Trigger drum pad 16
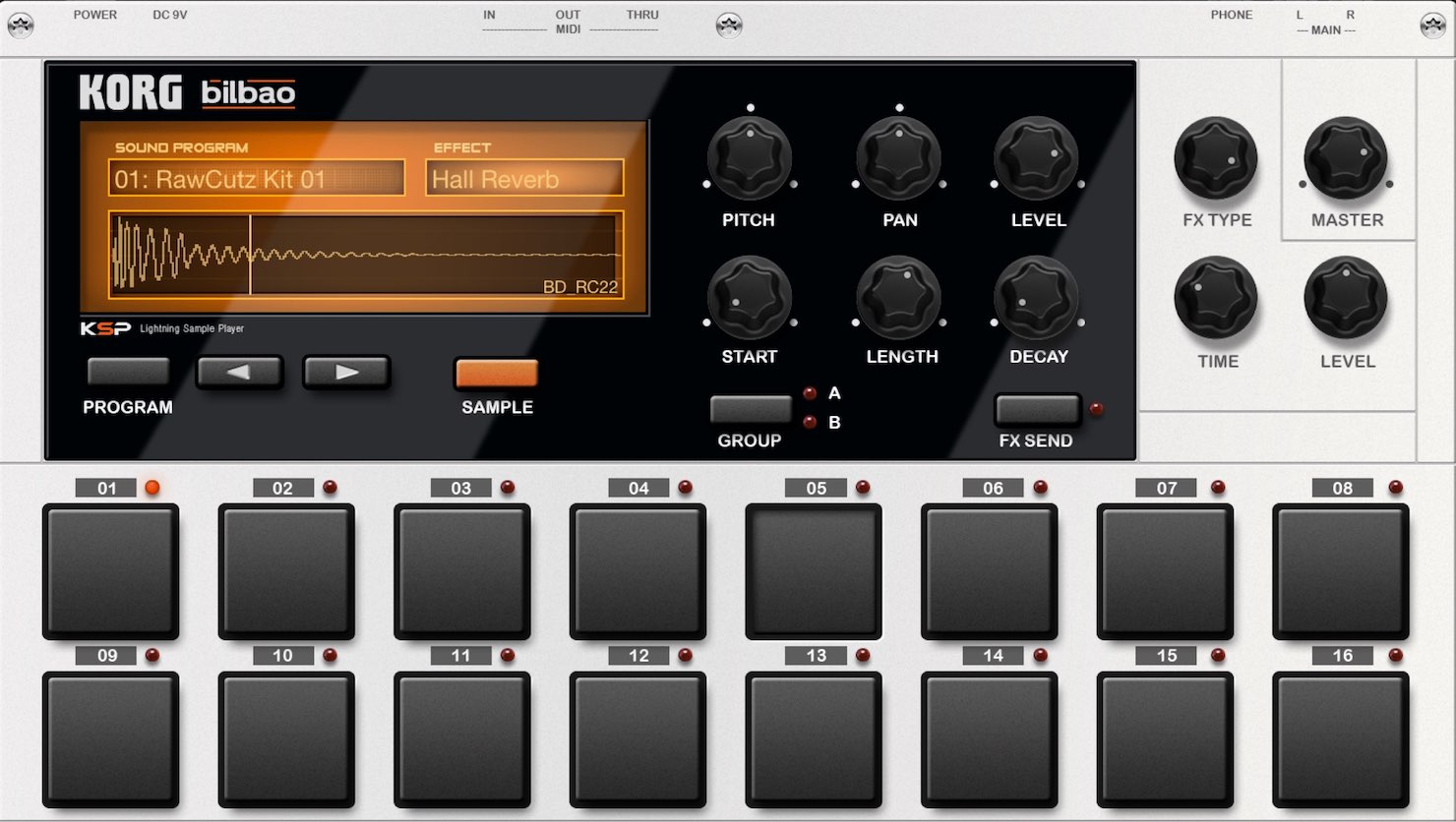1456x822 pixels. (1341, 739)
